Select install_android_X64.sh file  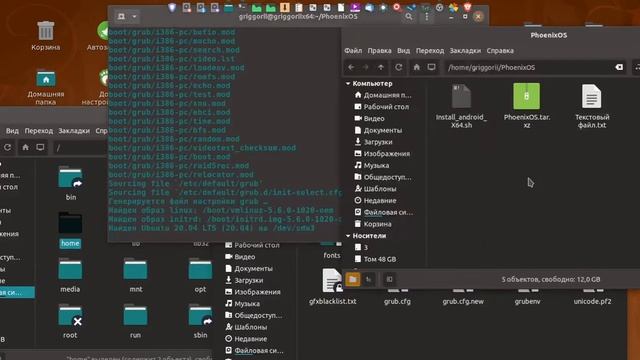(x=461, y=106)
